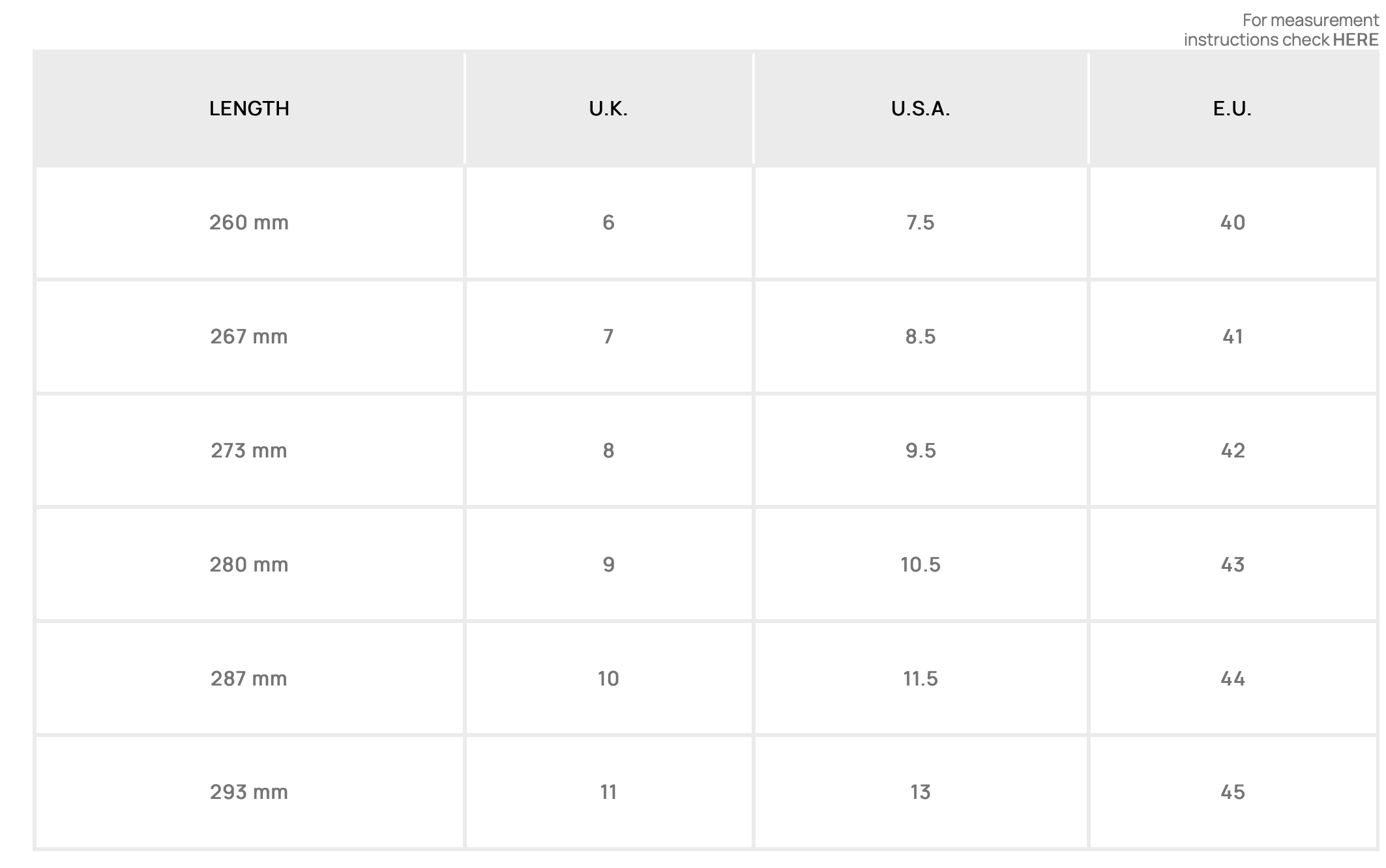The height and width of the screenshot is (868, 1386).
Task: Click the U.K. column header
Action: click(x=608, y=108)
